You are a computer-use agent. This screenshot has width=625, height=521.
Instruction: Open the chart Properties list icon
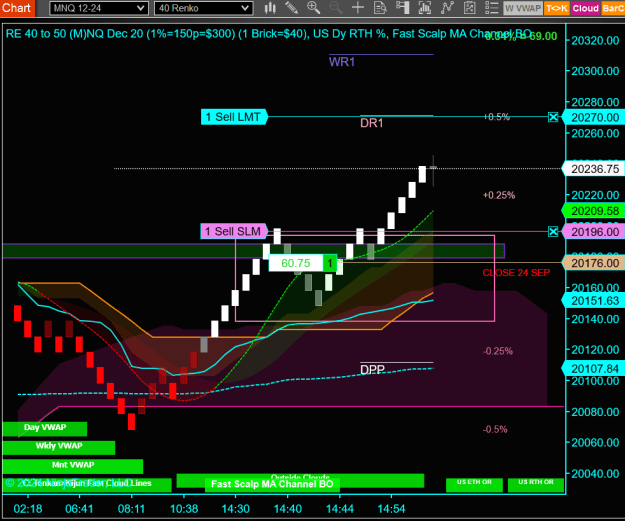point(492,8)
